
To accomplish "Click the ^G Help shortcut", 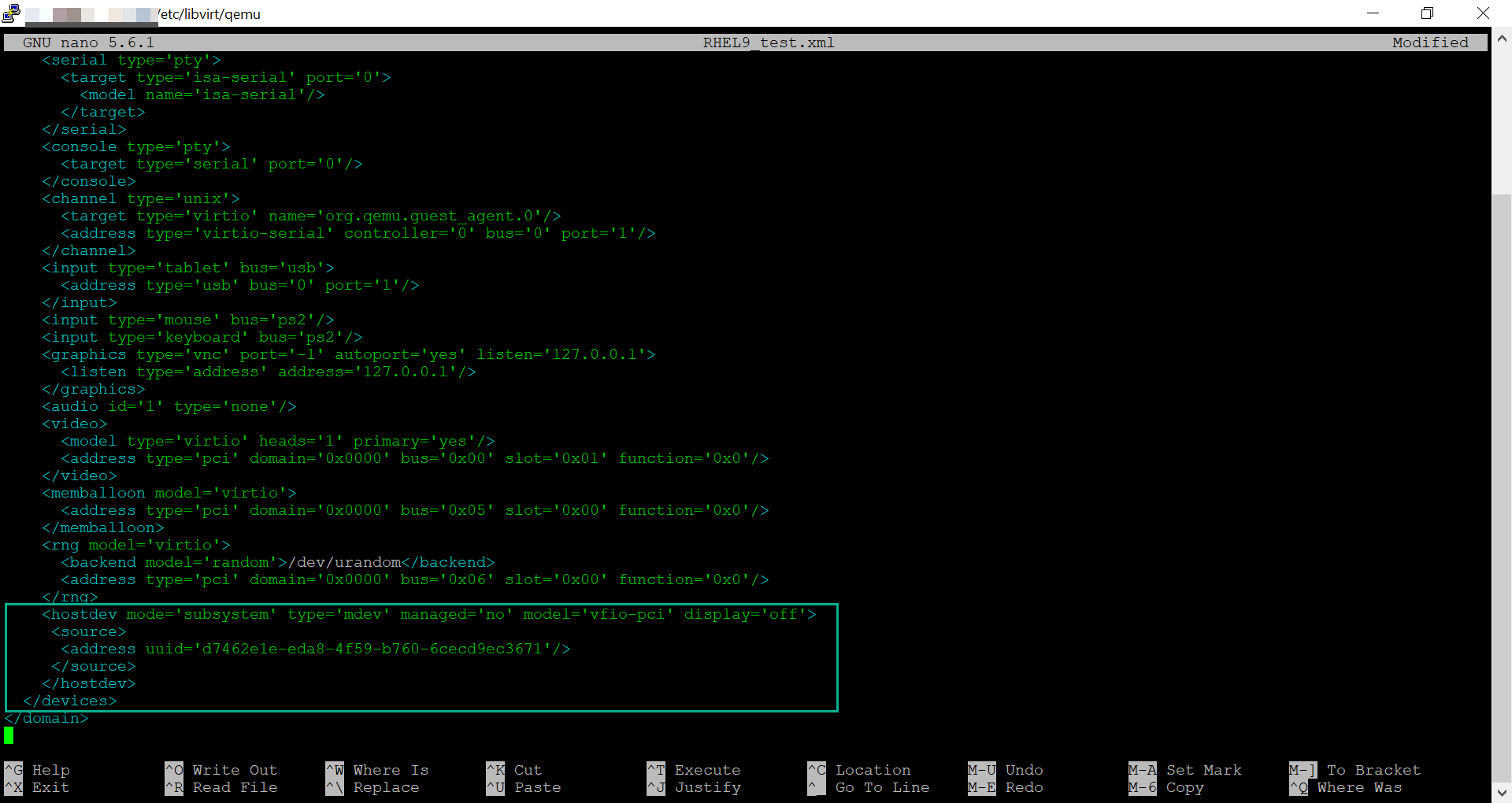I will click(38, 770).
